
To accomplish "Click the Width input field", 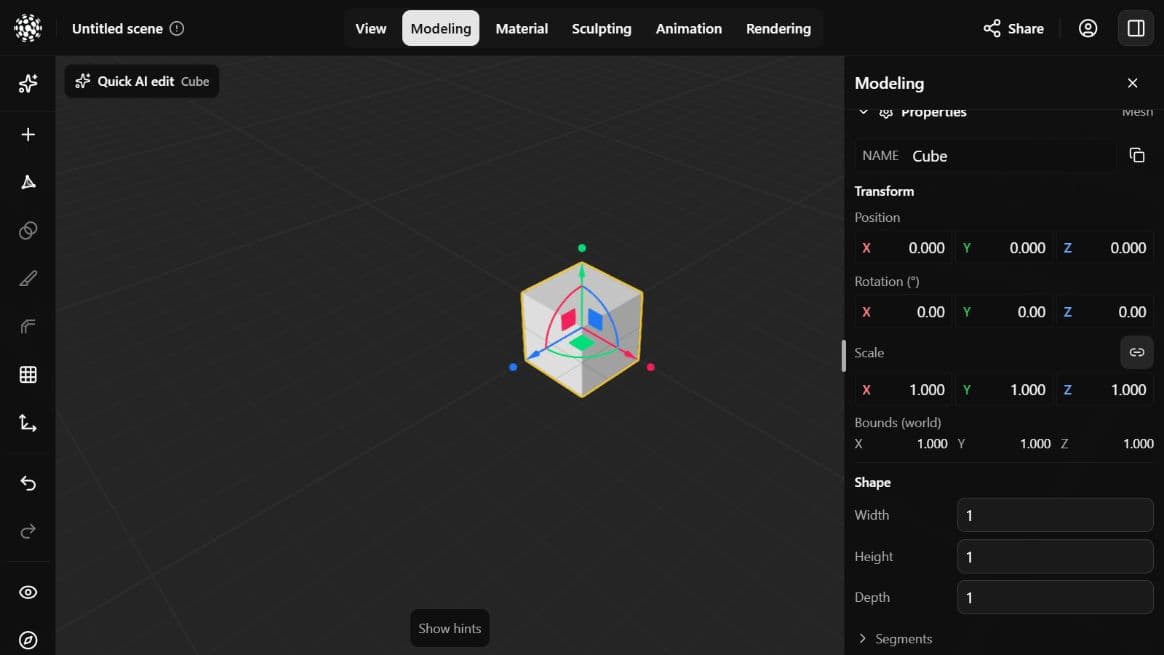I will pyautogui.click(x=1054, y=515).
